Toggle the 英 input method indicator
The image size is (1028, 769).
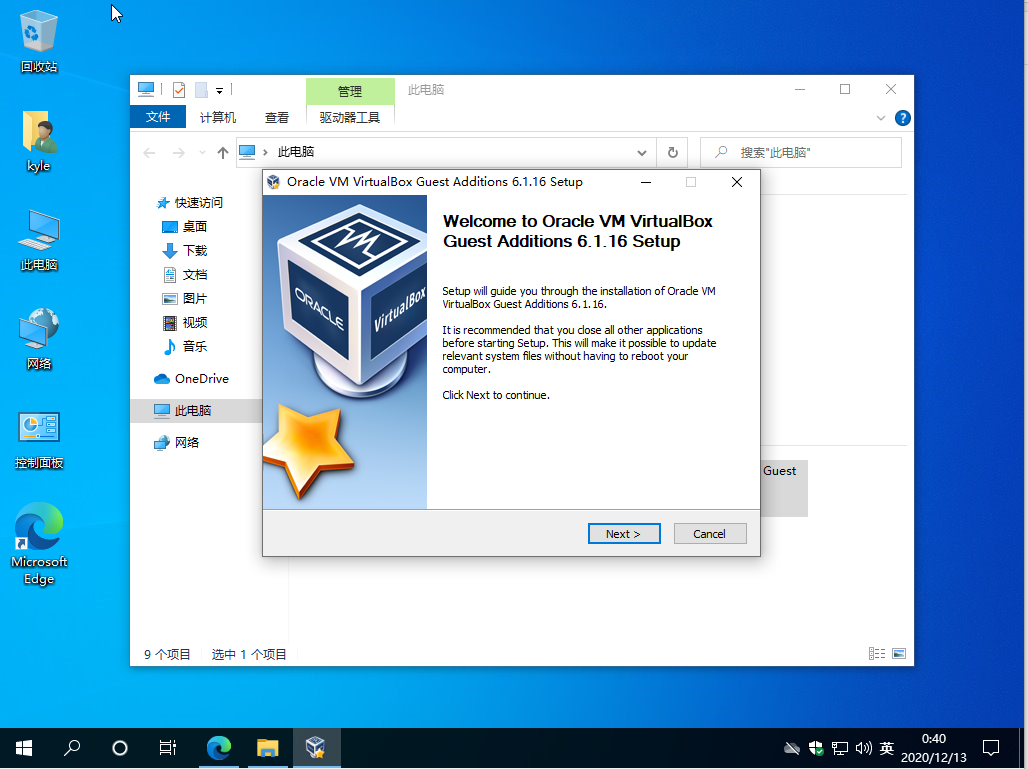tap(886, 747)
